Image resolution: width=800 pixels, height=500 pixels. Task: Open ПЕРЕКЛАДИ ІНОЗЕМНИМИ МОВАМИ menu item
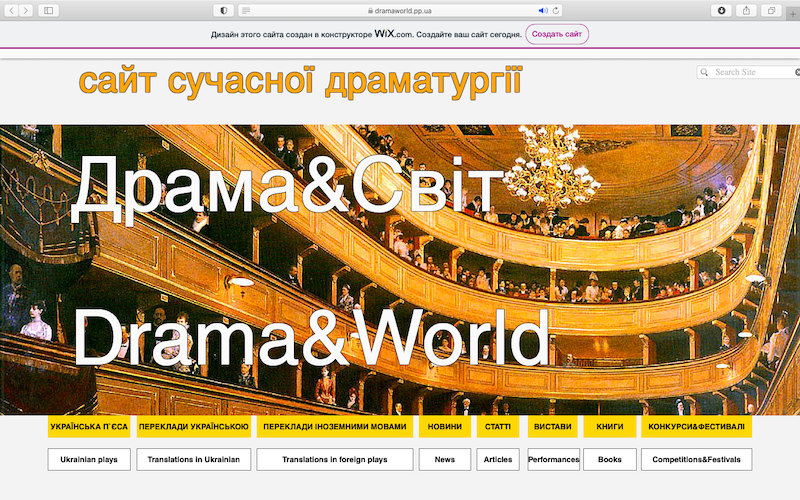point(335,427)
